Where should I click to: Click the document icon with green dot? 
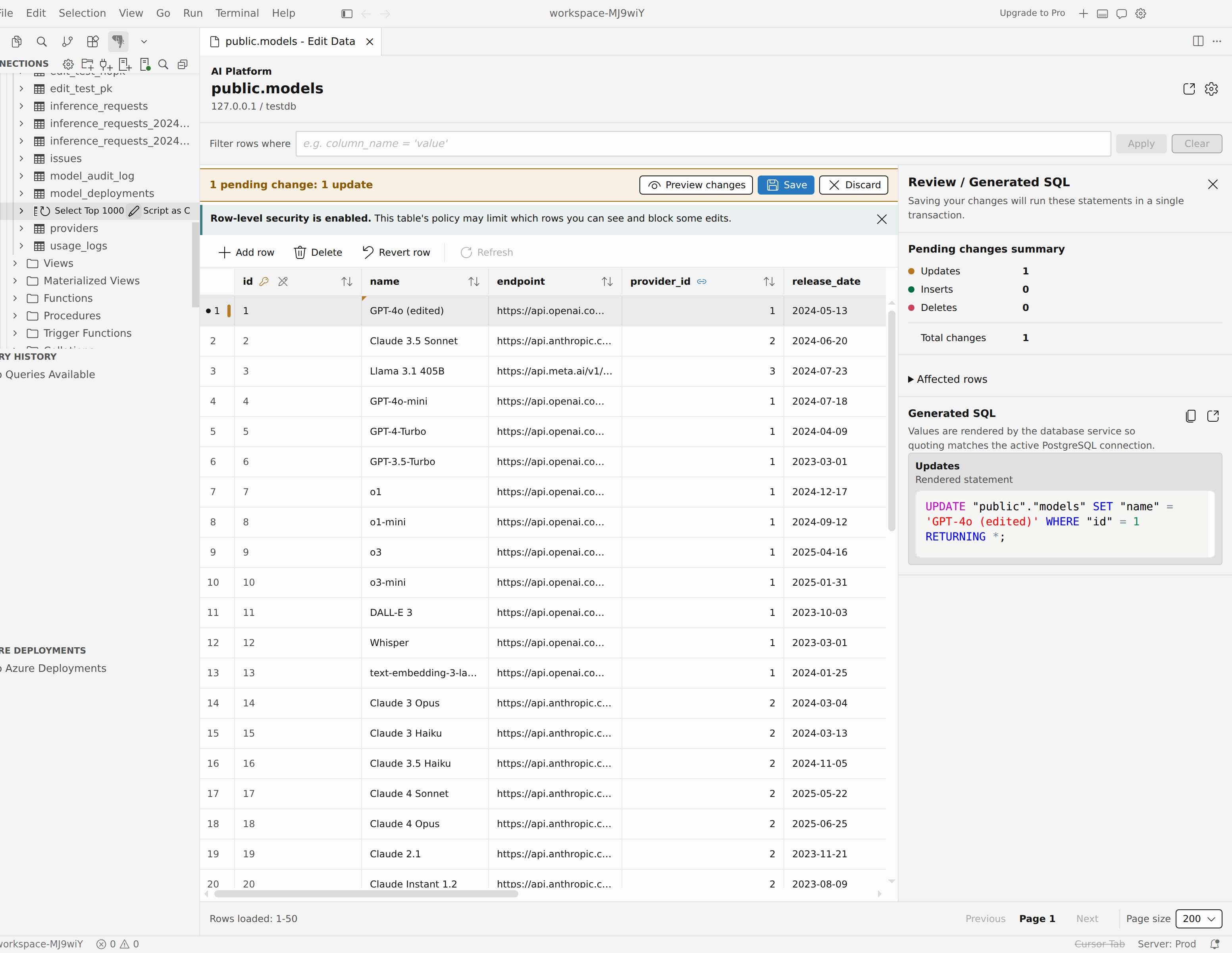[x=145, y=64]
